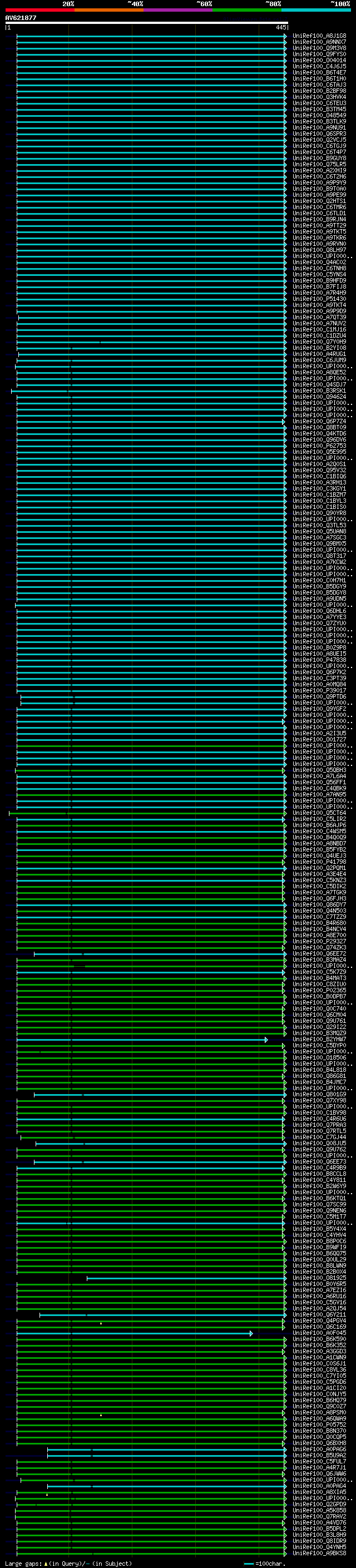Click the orange ~40% identity legend bar
This screenshot has width=356, height=1568.
pyautogui.click(x=109, y=10)
